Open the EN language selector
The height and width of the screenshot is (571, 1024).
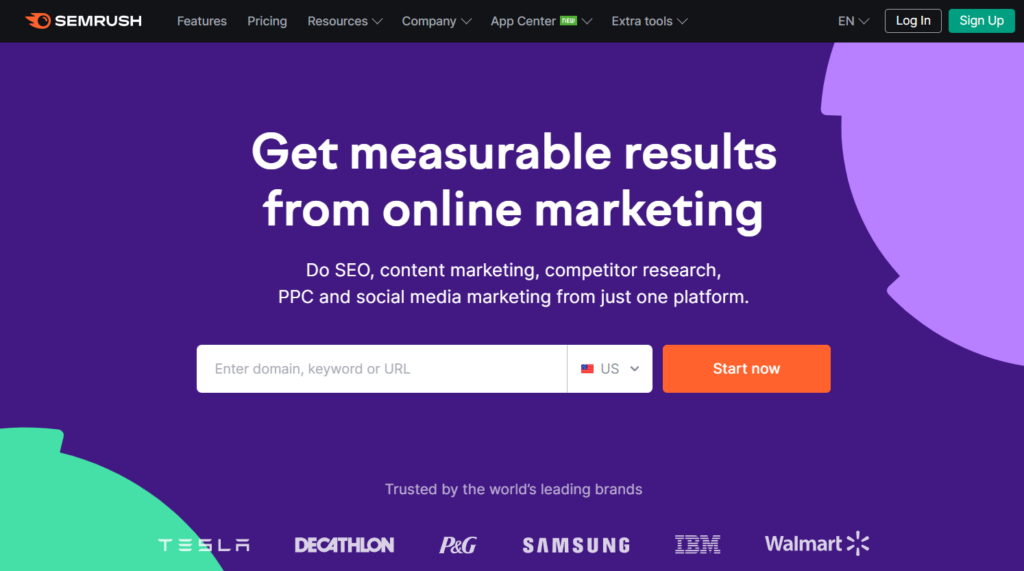[853, 21]
